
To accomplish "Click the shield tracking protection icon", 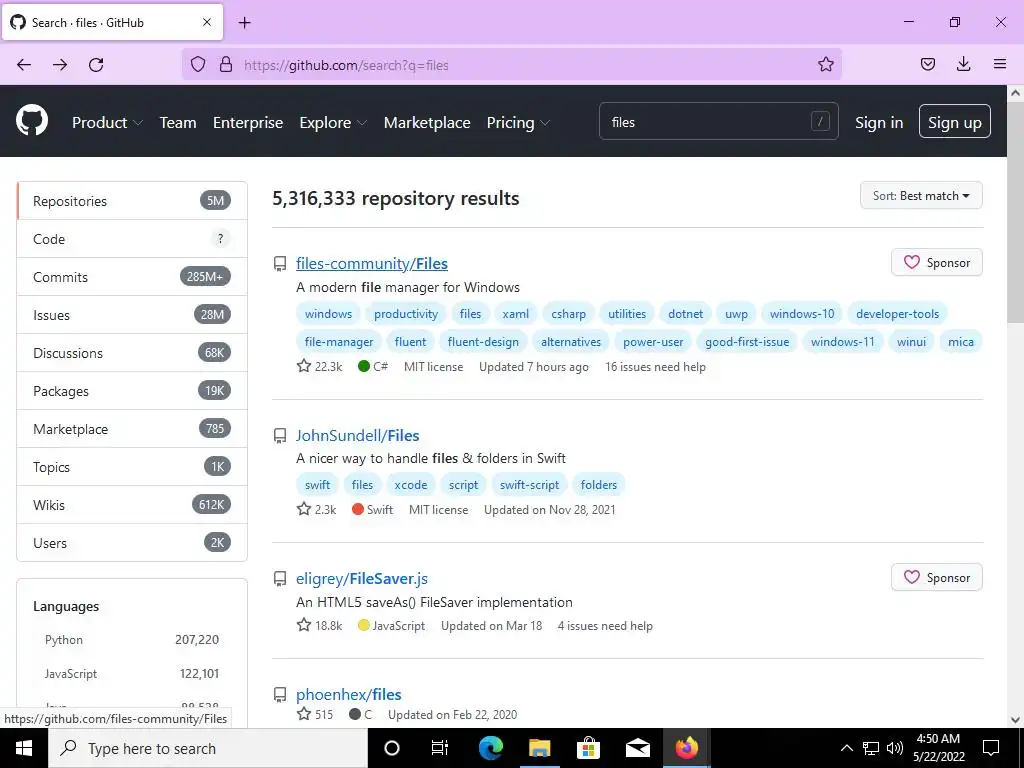I will coord(198,64).
